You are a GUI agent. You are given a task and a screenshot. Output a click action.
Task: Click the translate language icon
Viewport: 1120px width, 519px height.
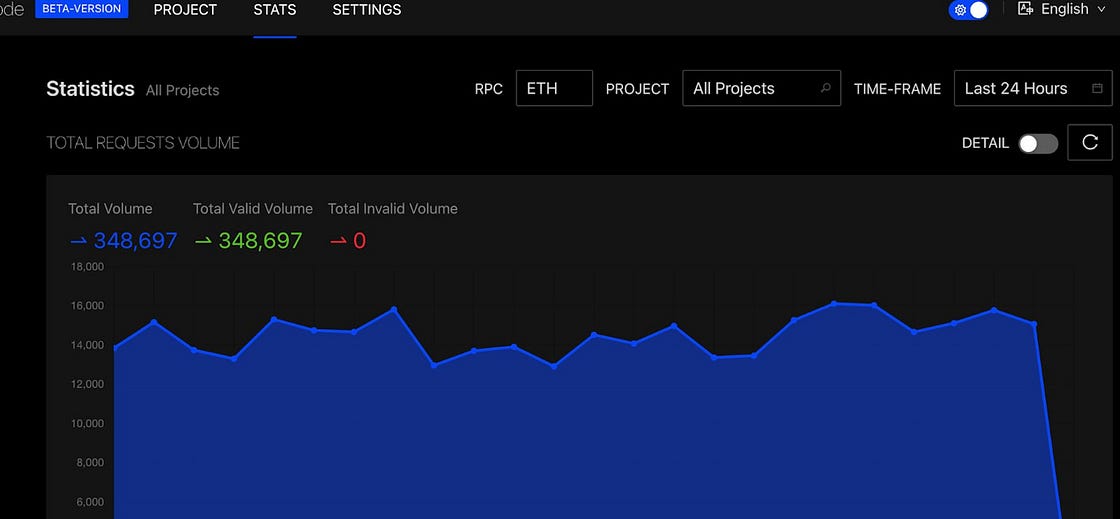click(x=1025, y=9)
